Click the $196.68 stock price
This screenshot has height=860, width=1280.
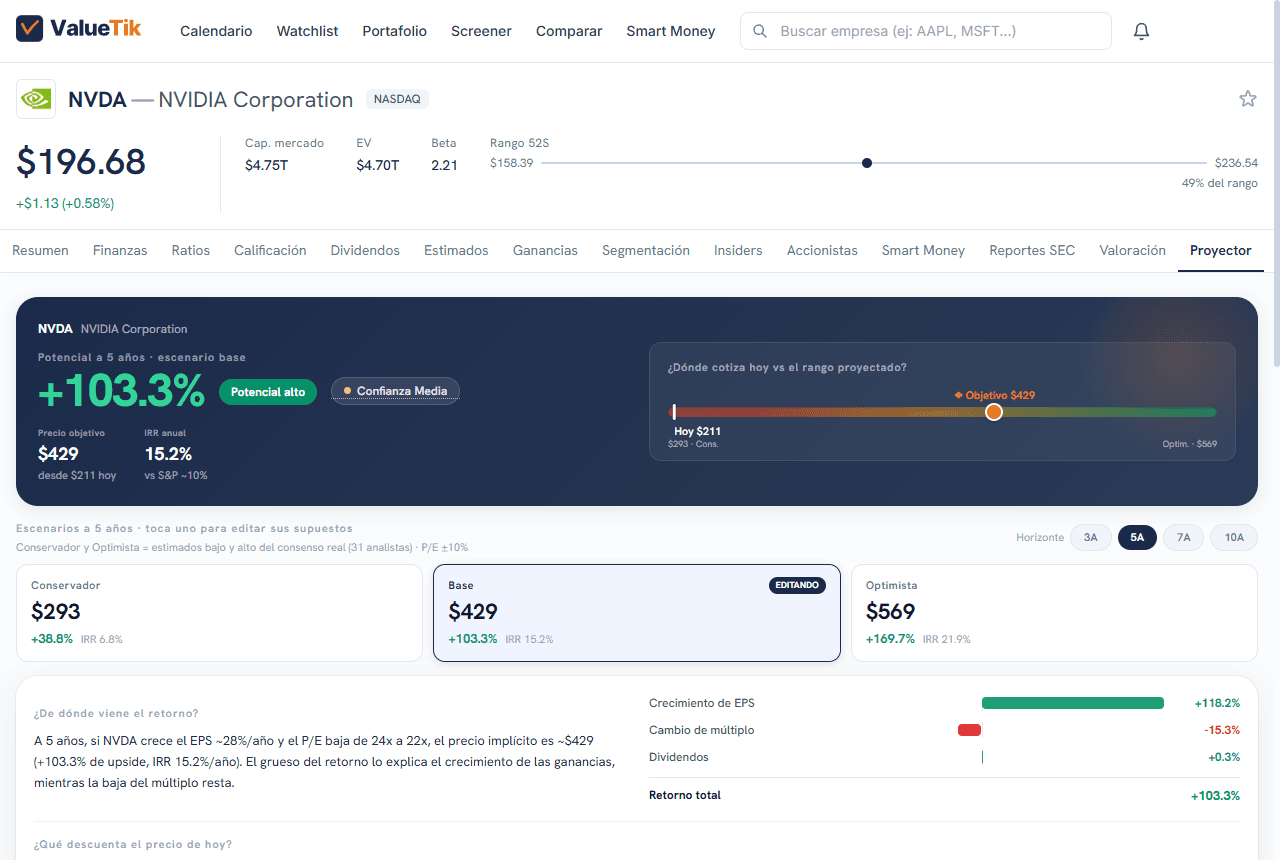pos(81,161)
